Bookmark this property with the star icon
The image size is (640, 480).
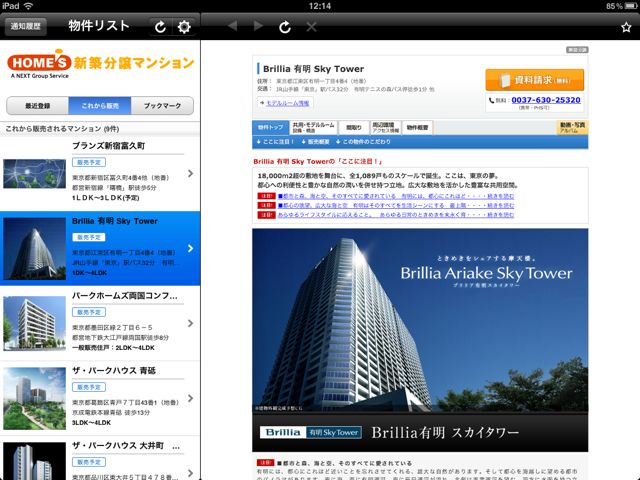point(626,27)
